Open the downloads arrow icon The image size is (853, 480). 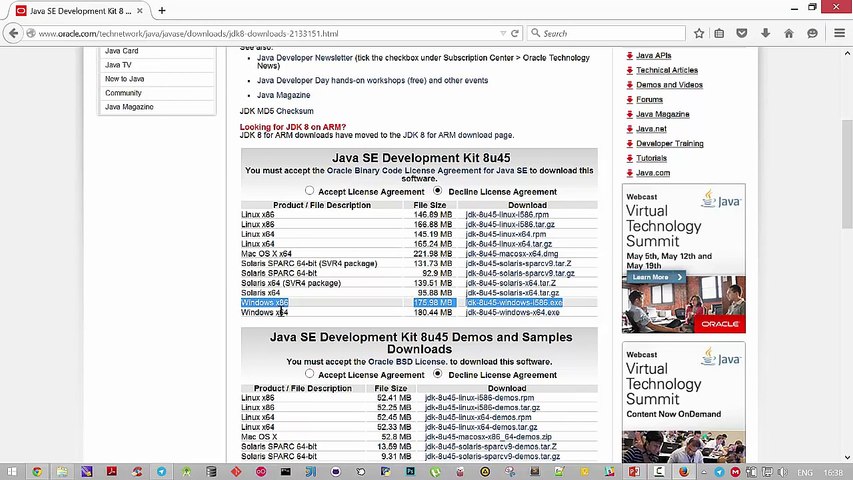[x=765, y=33]
